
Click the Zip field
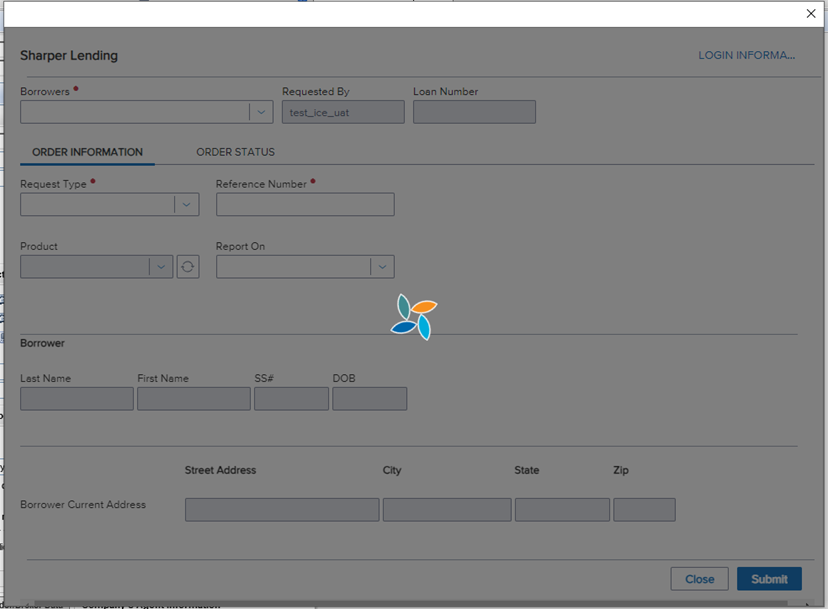644,510
